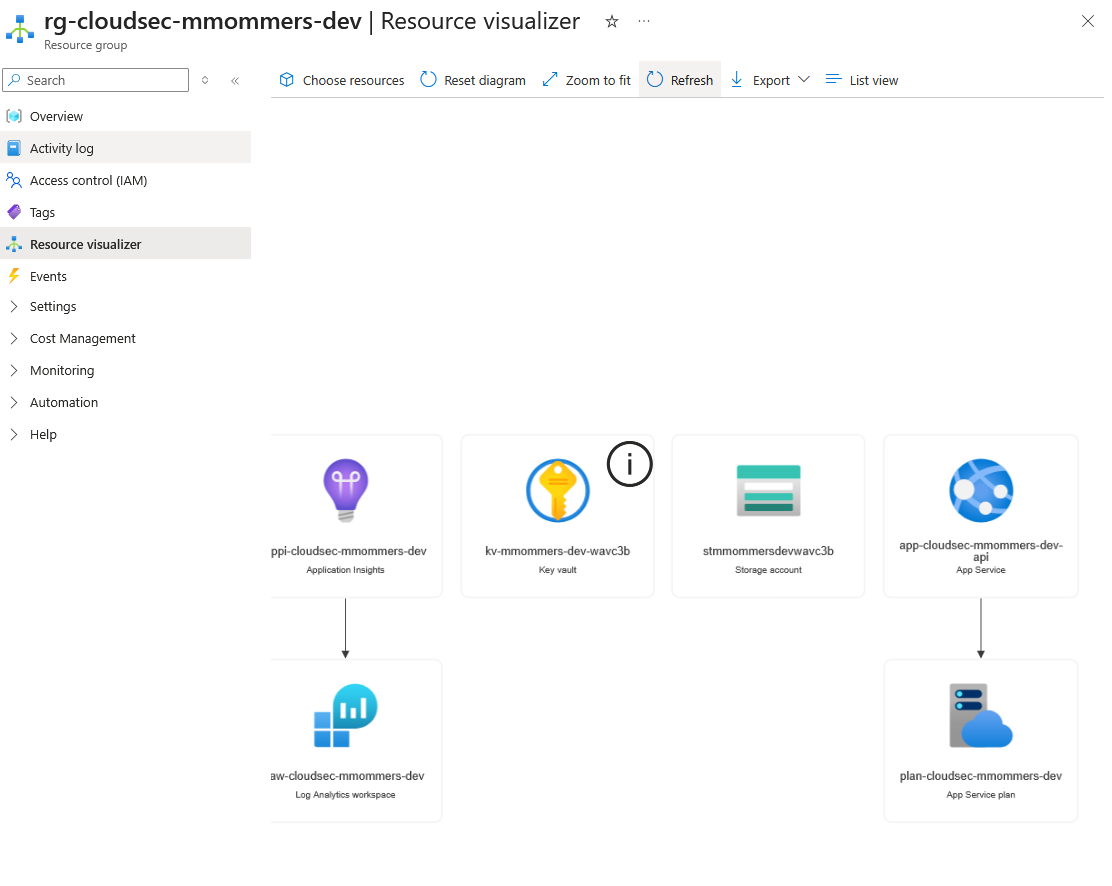Click plan-cloudsec-mmommers-dev label
The height and width of the screenshot is (886, 1112).
click(x=981, y=776)
